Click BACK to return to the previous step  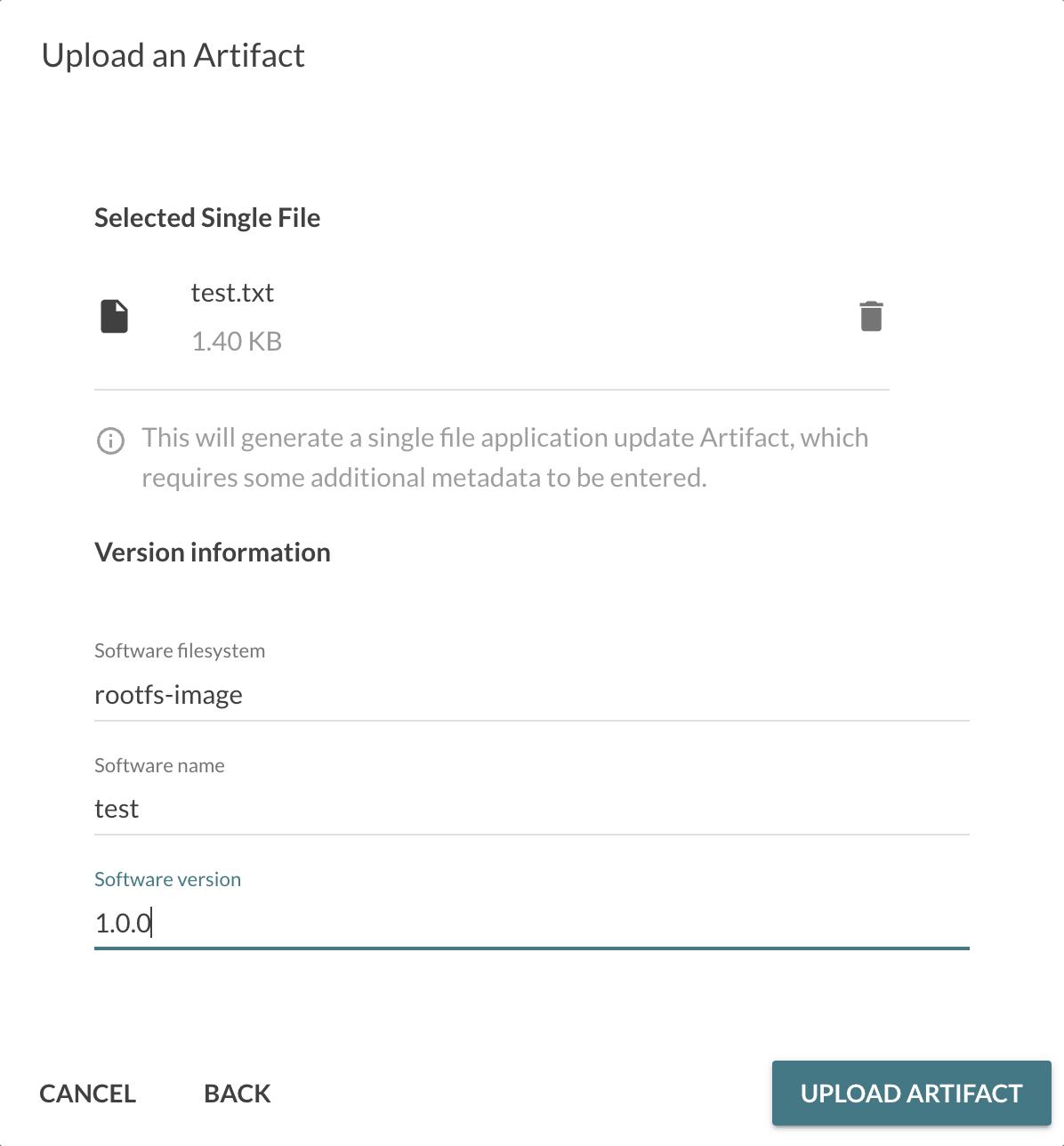pos(237,1093)
